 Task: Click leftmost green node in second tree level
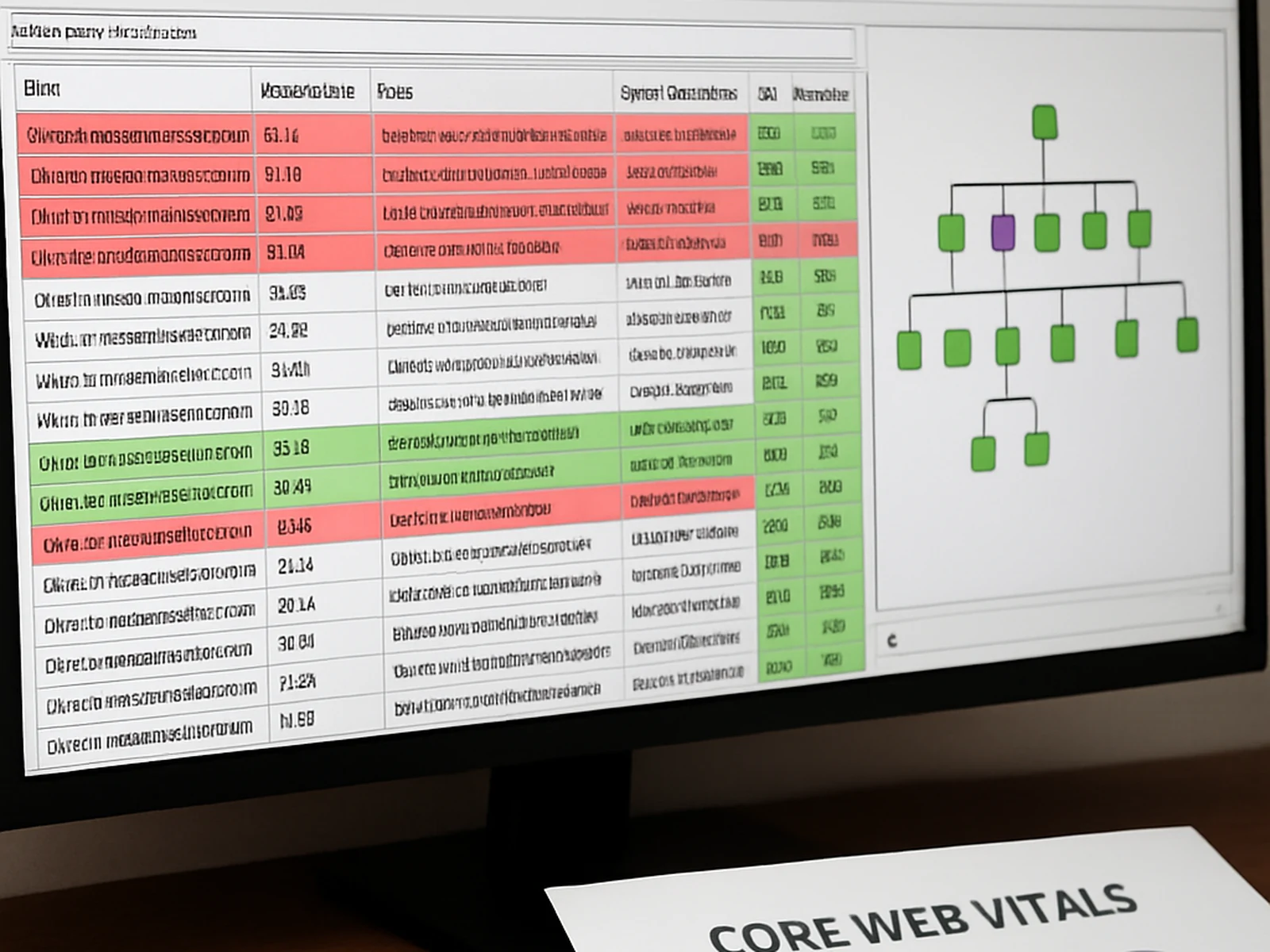pyautogui.click(x=951, y=232)
